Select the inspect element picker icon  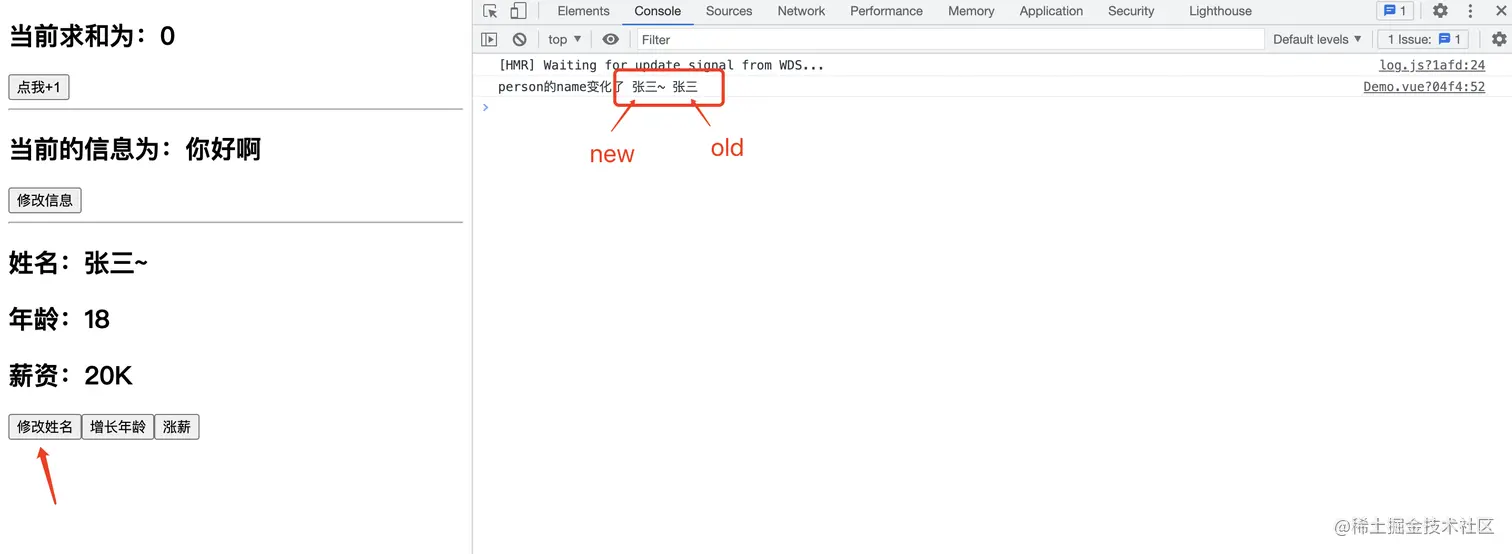click(x=490, y=11)
